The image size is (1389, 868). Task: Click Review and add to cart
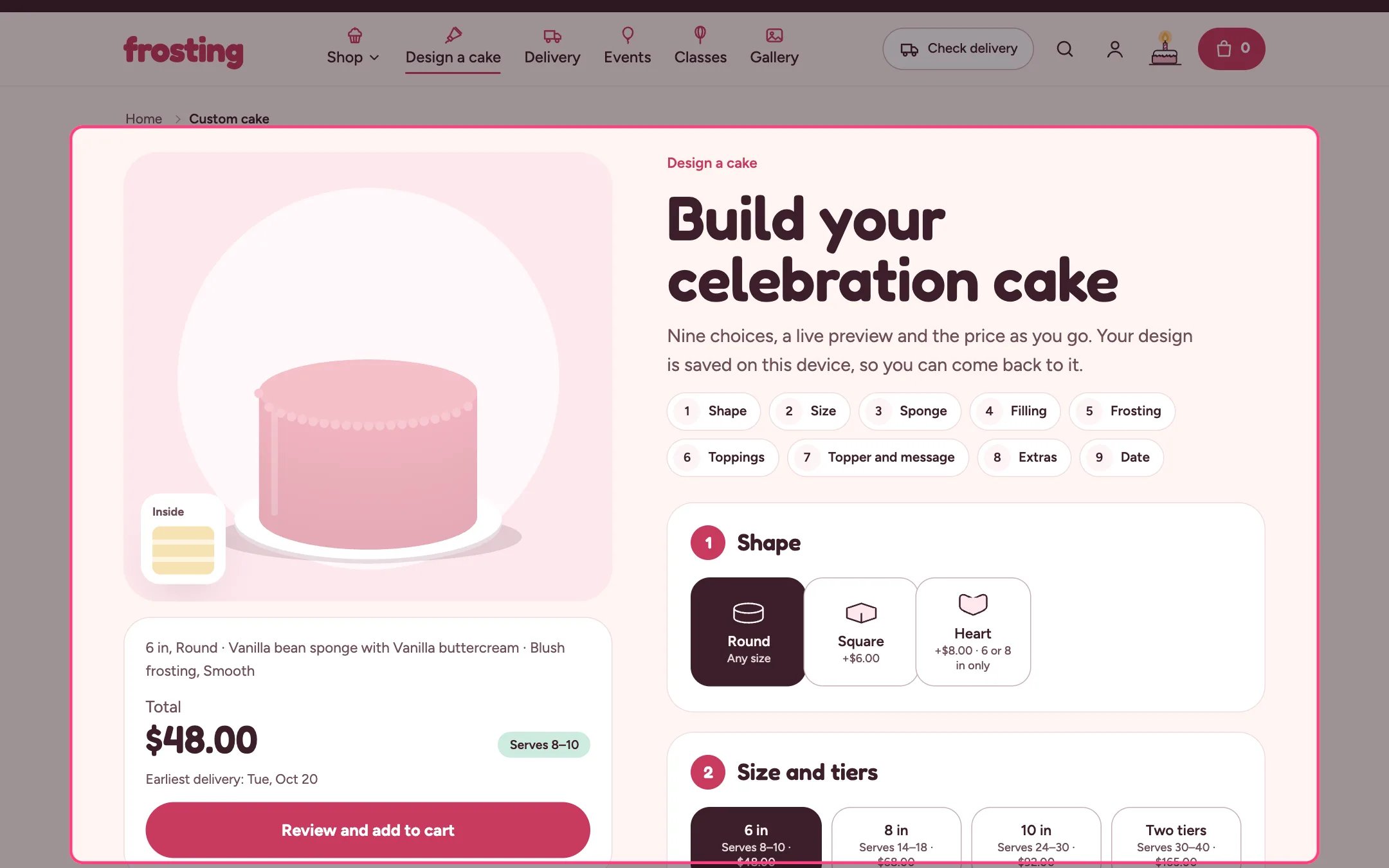point(368,830)
